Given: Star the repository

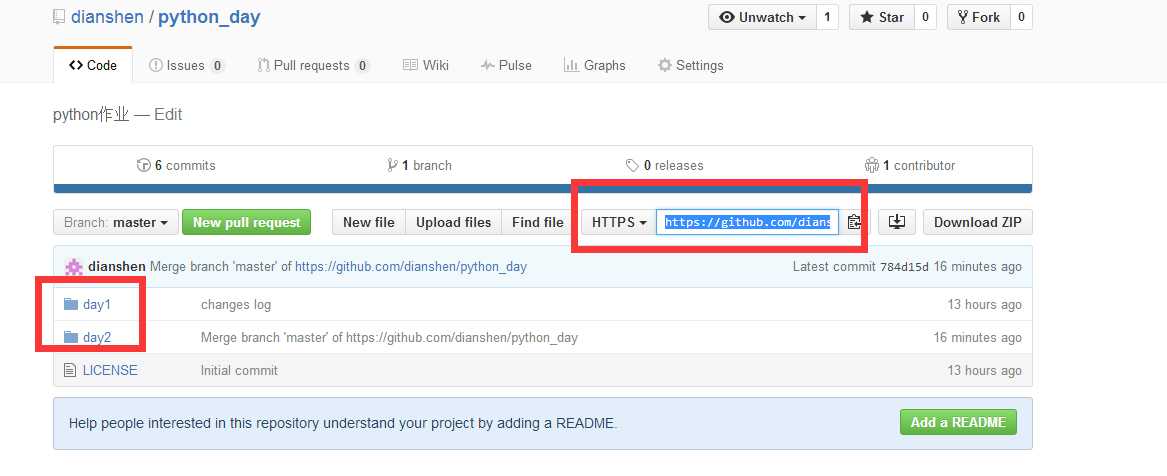Looking at the screenshot, I should pos(882,17).
